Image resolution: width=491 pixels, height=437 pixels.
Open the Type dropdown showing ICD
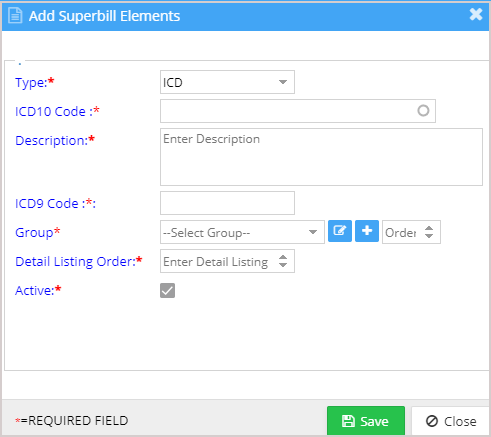tap(227, 82)
